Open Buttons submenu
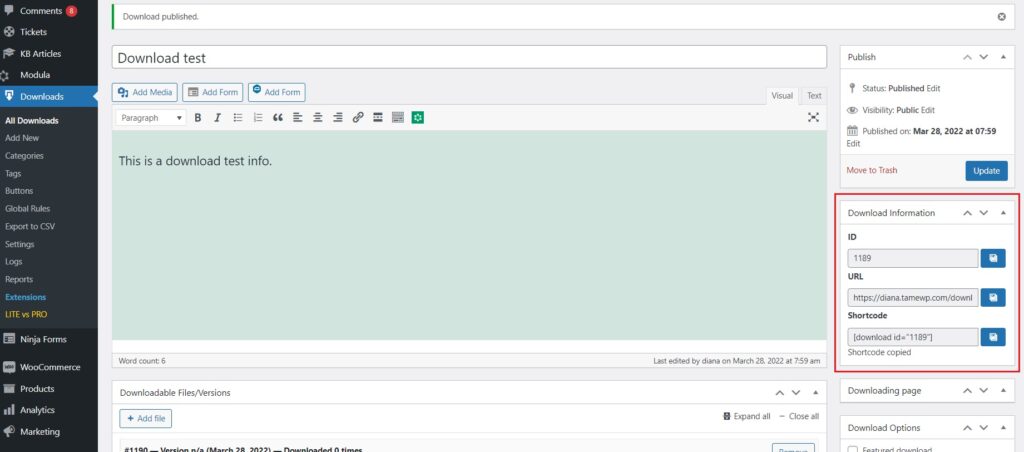The image size is (1024, 452). 19,191
